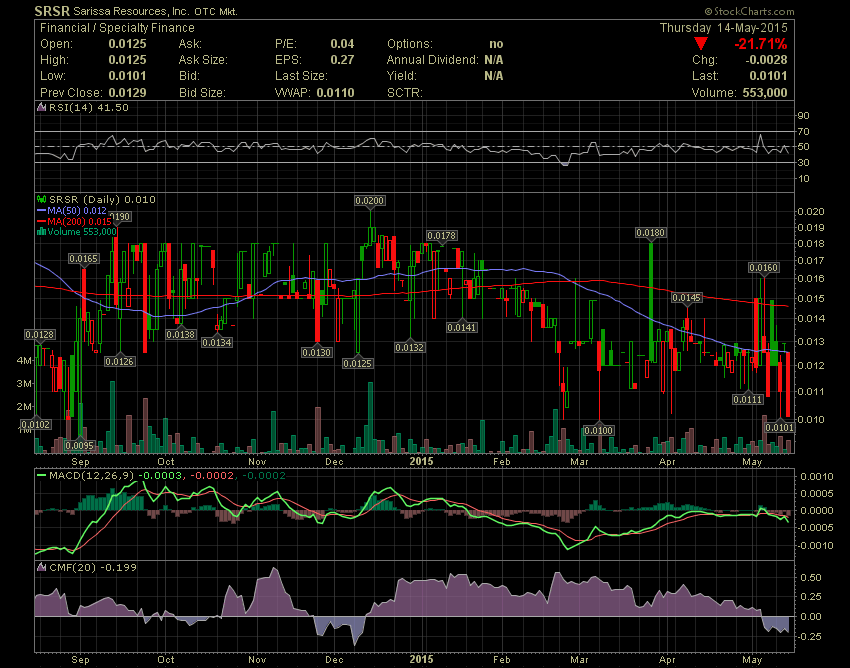The height and width of the screenshot is (668, 850).
Task: Click the 4M volume axis label
Action: [24, 361]
